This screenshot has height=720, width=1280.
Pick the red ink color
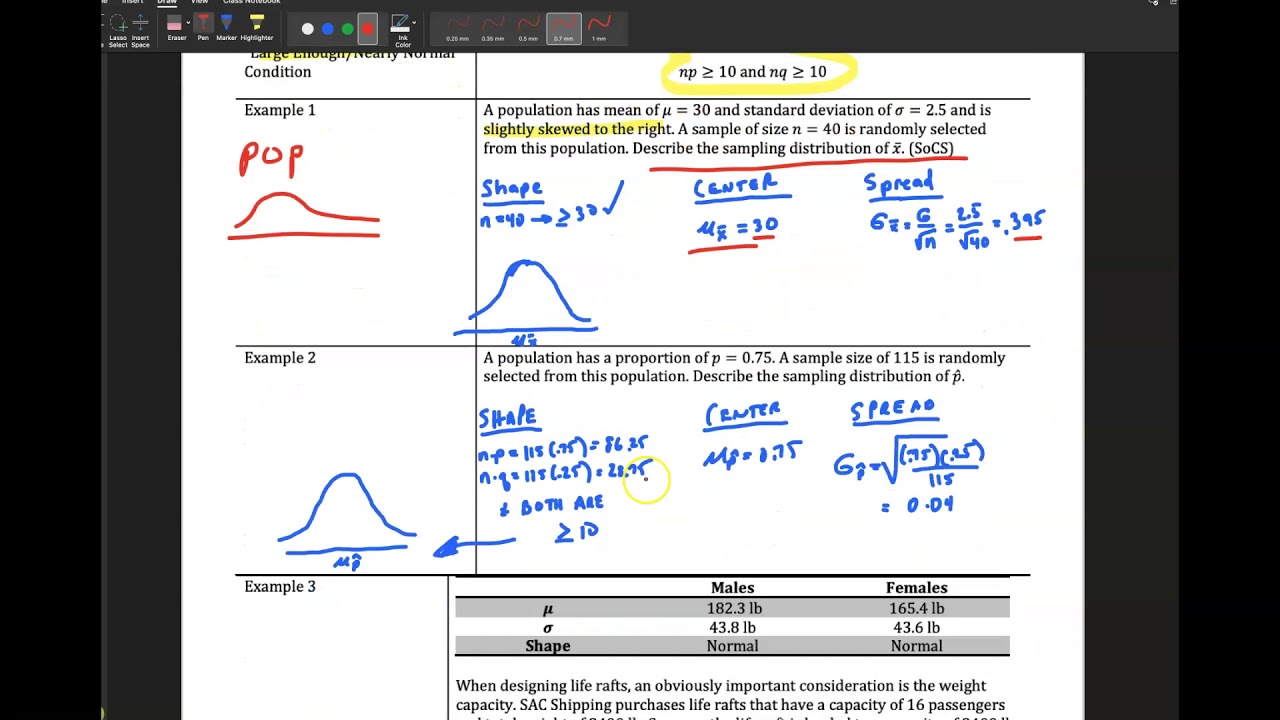click(367, 29)
